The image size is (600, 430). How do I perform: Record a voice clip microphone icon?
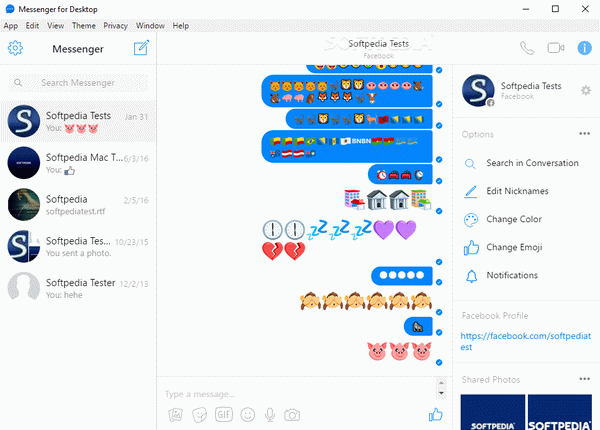270,415
